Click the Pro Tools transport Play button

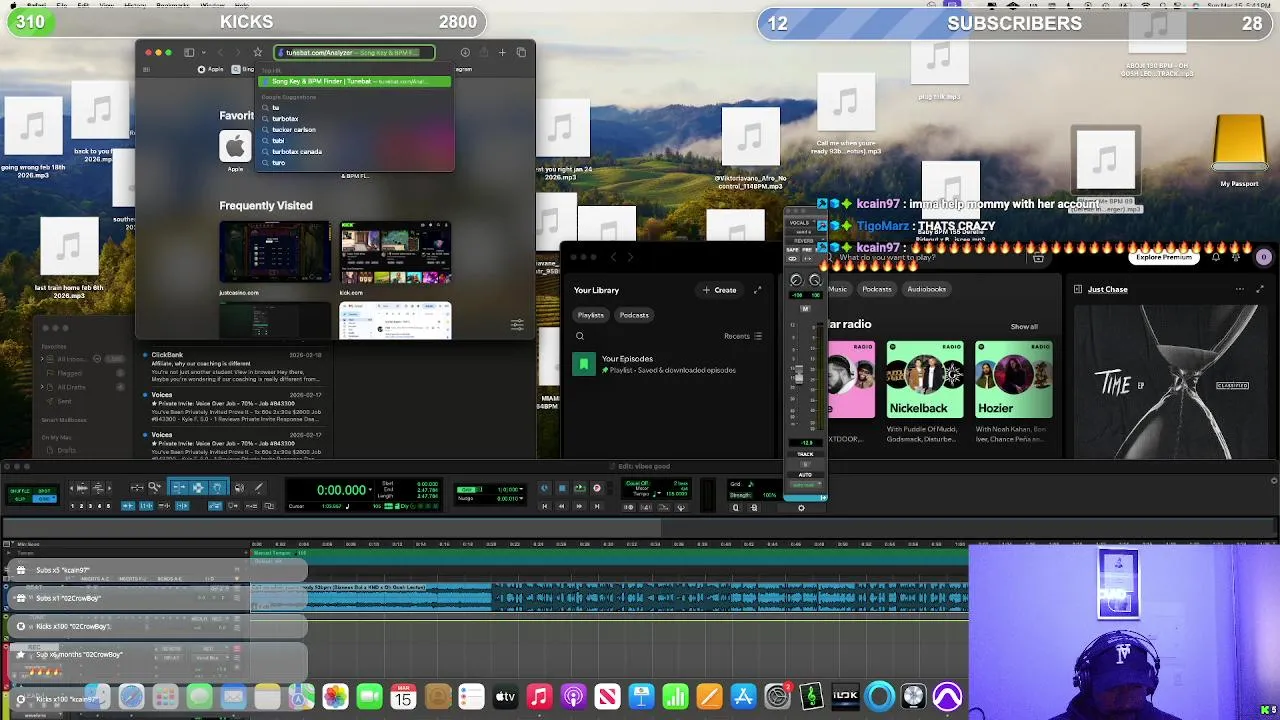pyautogui.click(x=579, y=488)
